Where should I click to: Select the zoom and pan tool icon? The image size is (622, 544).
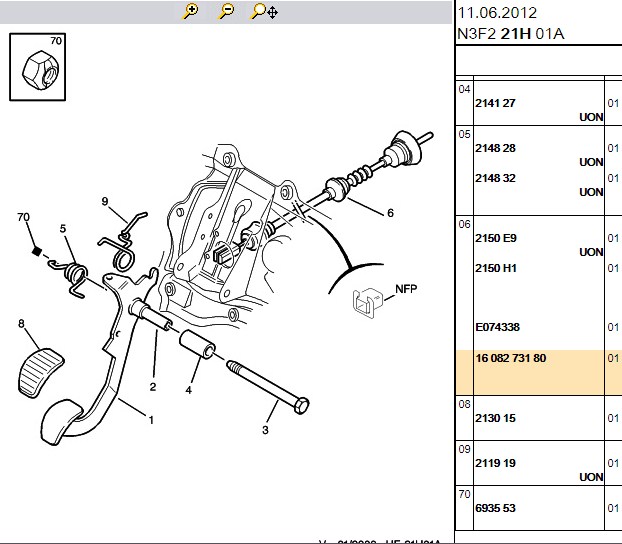[x=265, y=12]
